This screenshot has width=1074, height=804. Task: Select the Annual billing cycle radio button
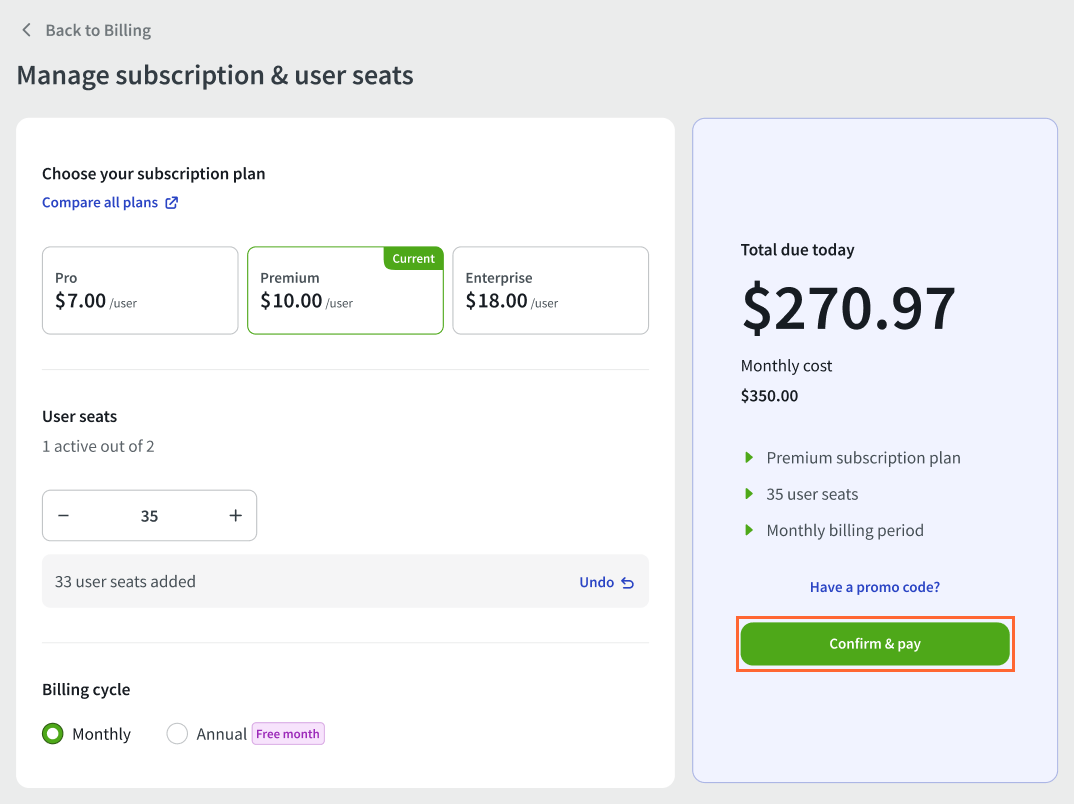click(177, 733)
